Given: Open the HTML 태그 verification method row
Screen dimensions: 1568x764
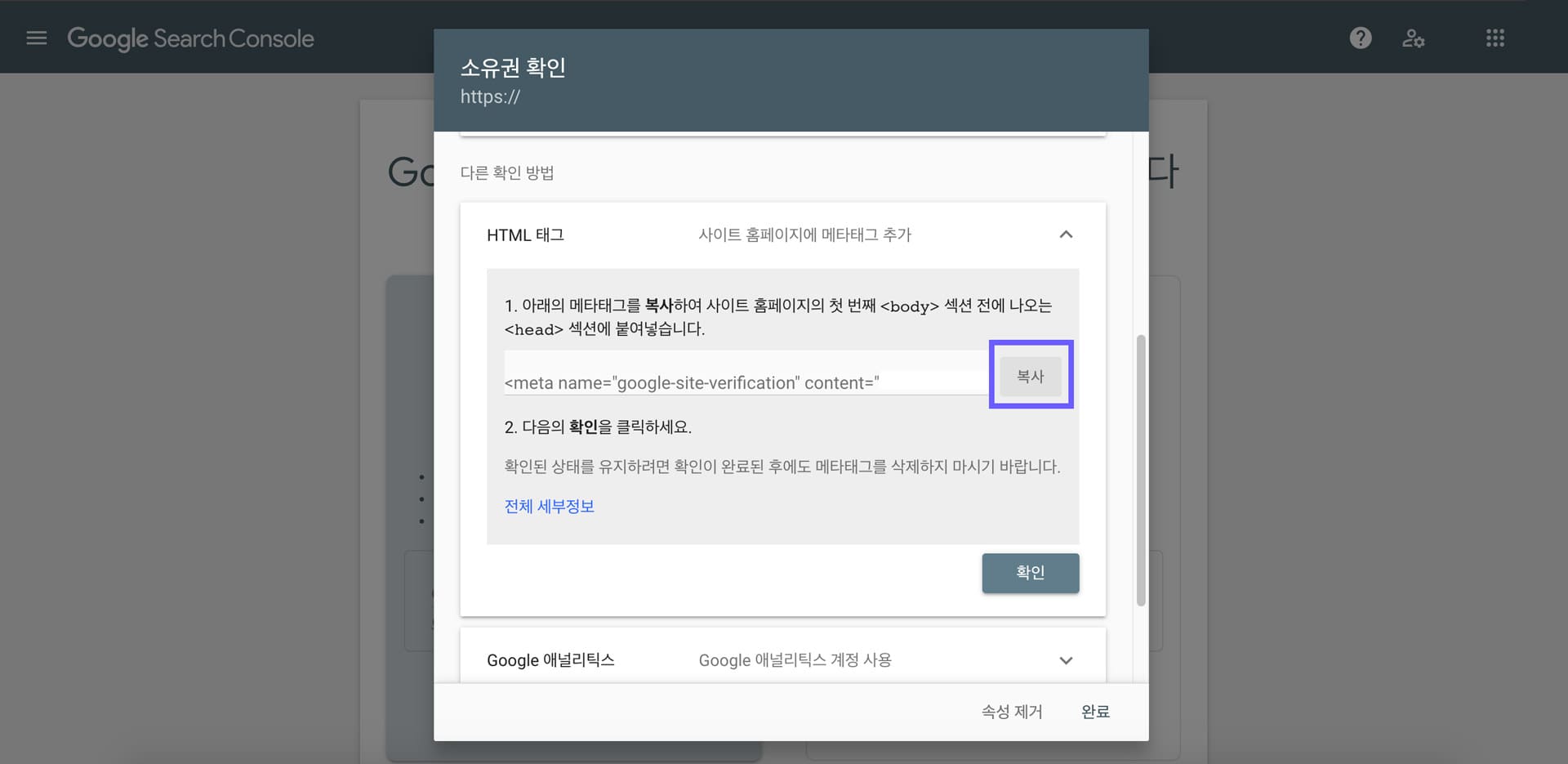Looking at the screenshot, I should (525, 235).
